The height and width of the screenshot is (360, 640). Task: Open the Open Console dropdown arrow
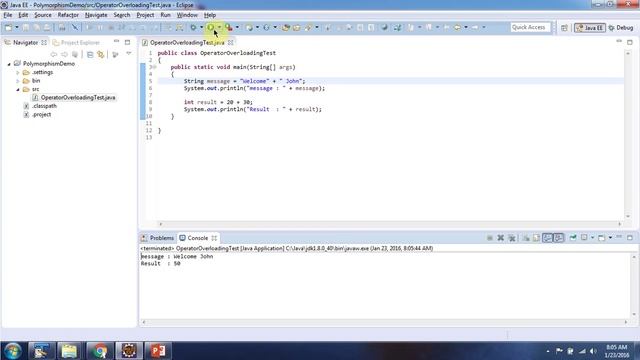[610, 238]
